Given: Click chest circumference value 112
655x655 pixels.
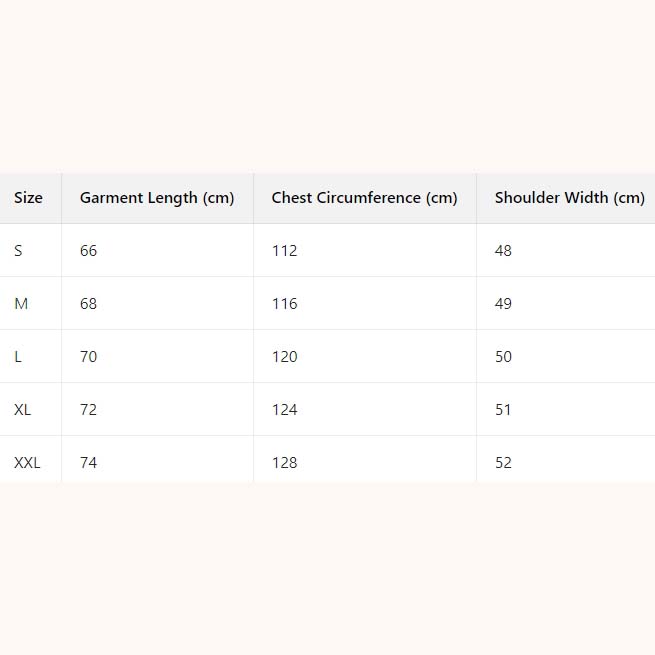Looking at the screenshot, I should [x=285, y=251].
